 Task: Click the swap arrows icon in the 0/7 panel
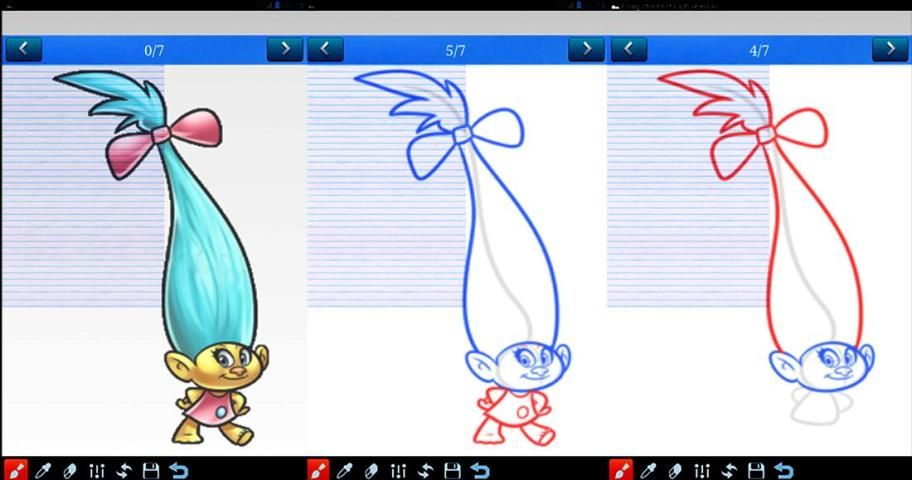[124, 469]
